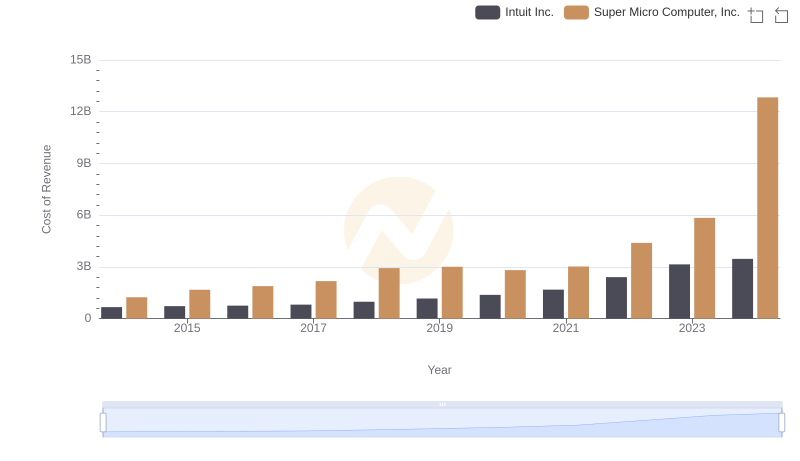The height and width of the screenshot is (461, 800).
Task: Click the 2021 x-axis label
Action: pos(565,328)
